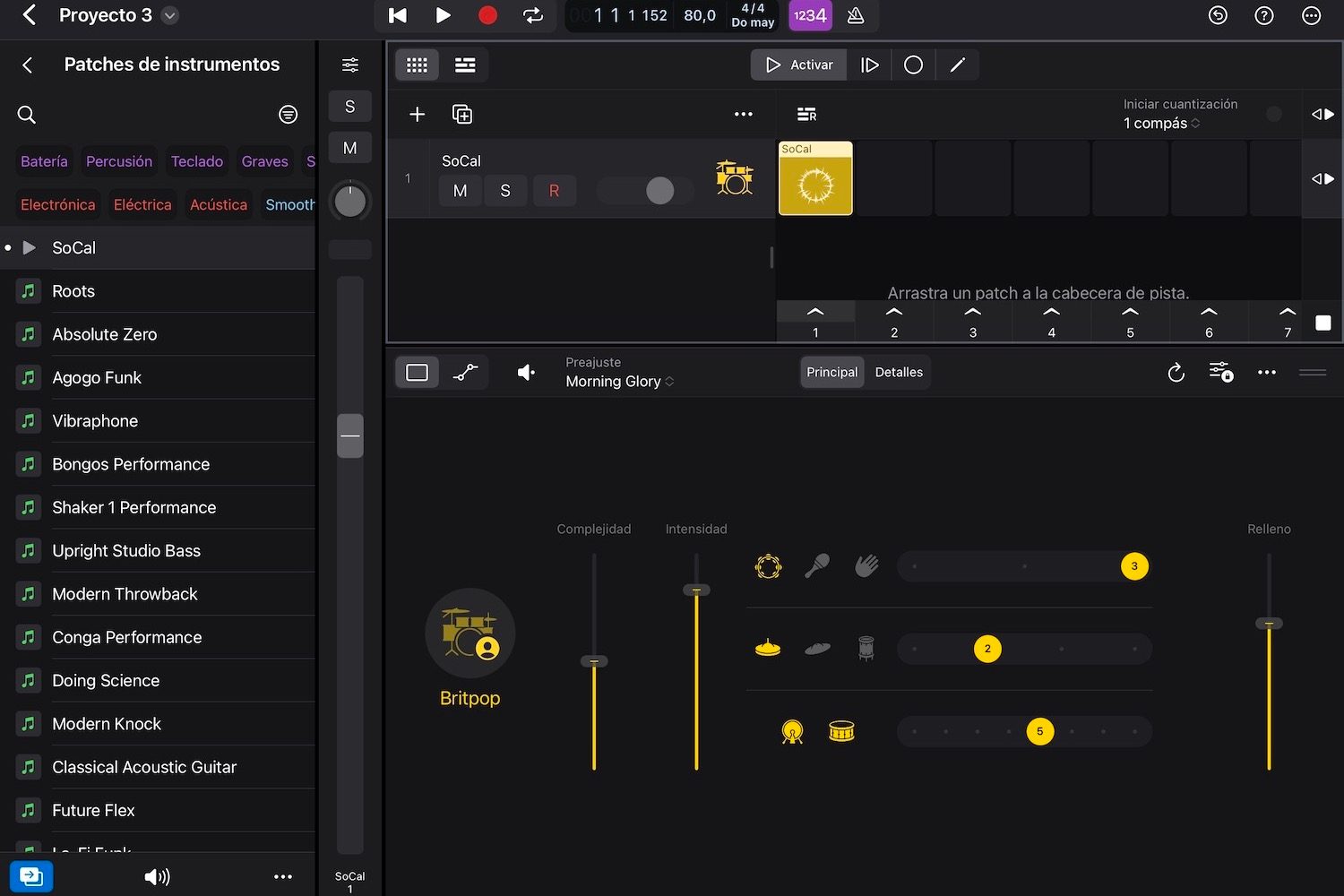Mute the SoCal track
This screenshot has height=896, width=1344.
(460, 190)
